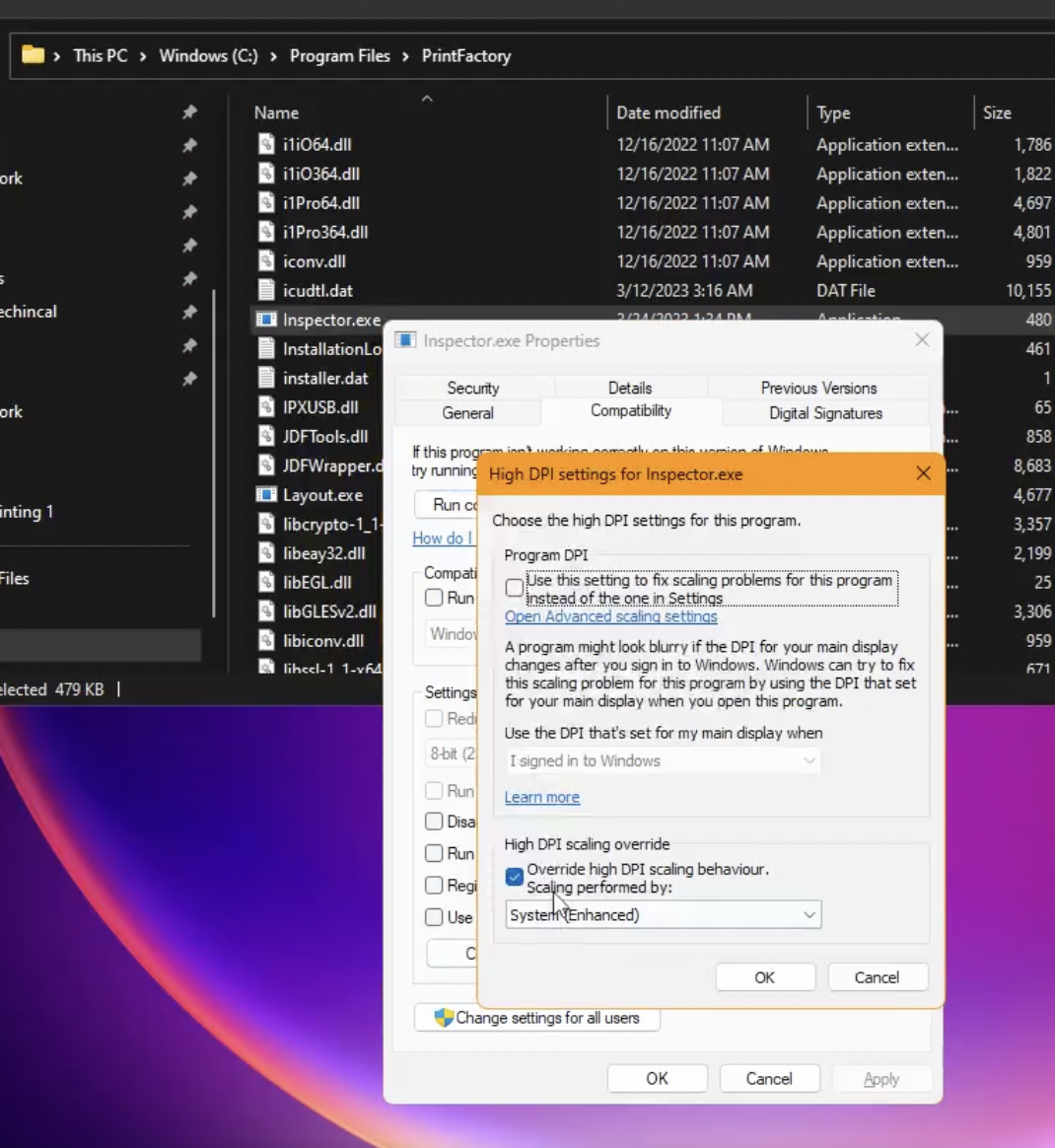Viewport: 1055px width, 1148px height.
Task: Click Change settings for all users
Action: coord(536,1018)
